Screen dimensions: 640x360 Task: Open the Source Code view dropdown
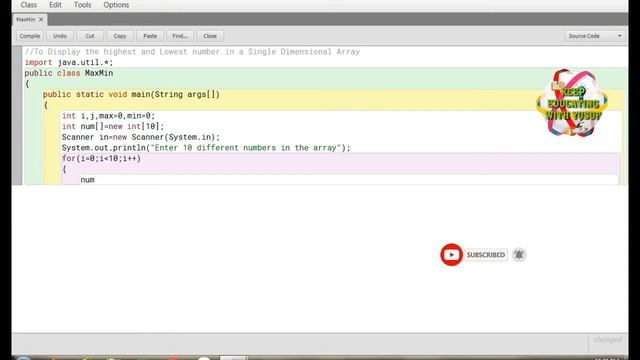(595, 36)
